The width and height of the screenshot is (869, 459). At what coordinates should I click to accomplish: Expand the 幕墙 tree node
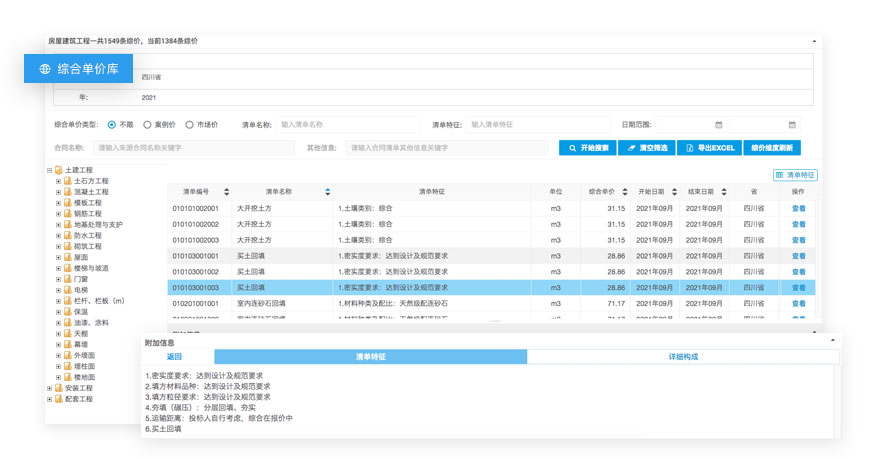[x=58, y=344]
